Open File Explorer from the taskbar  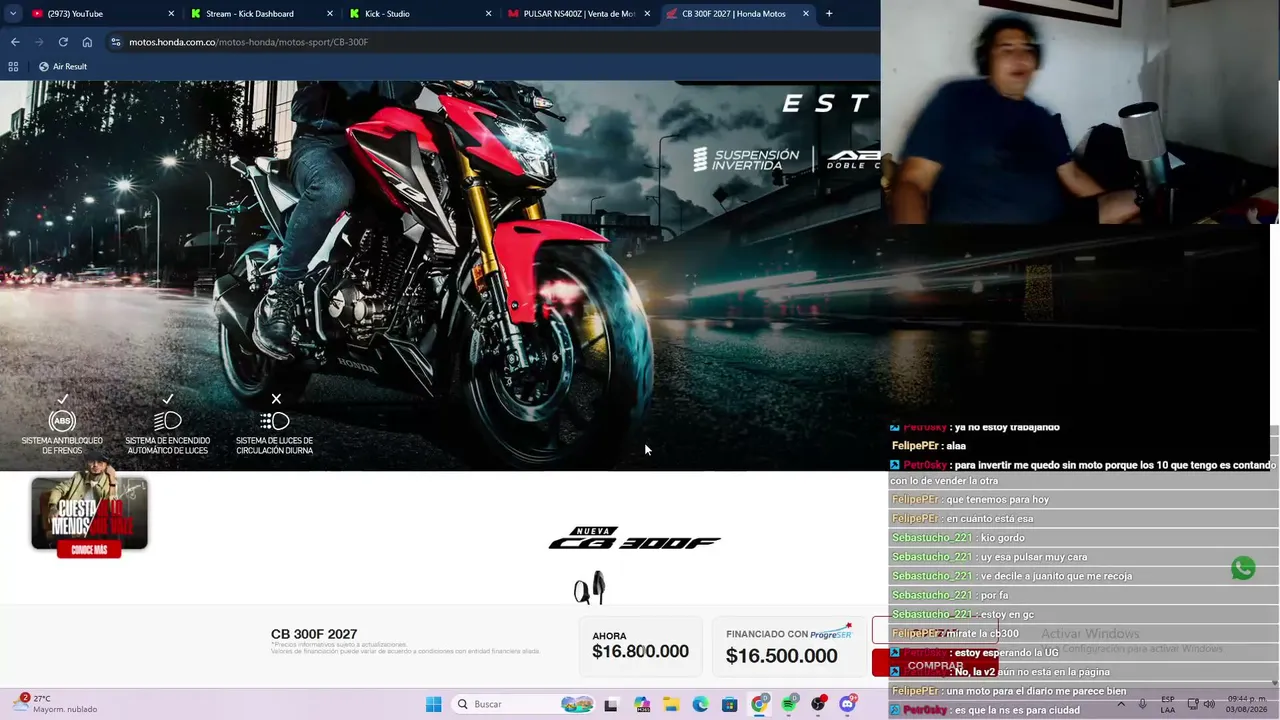(x=670, y=704)
